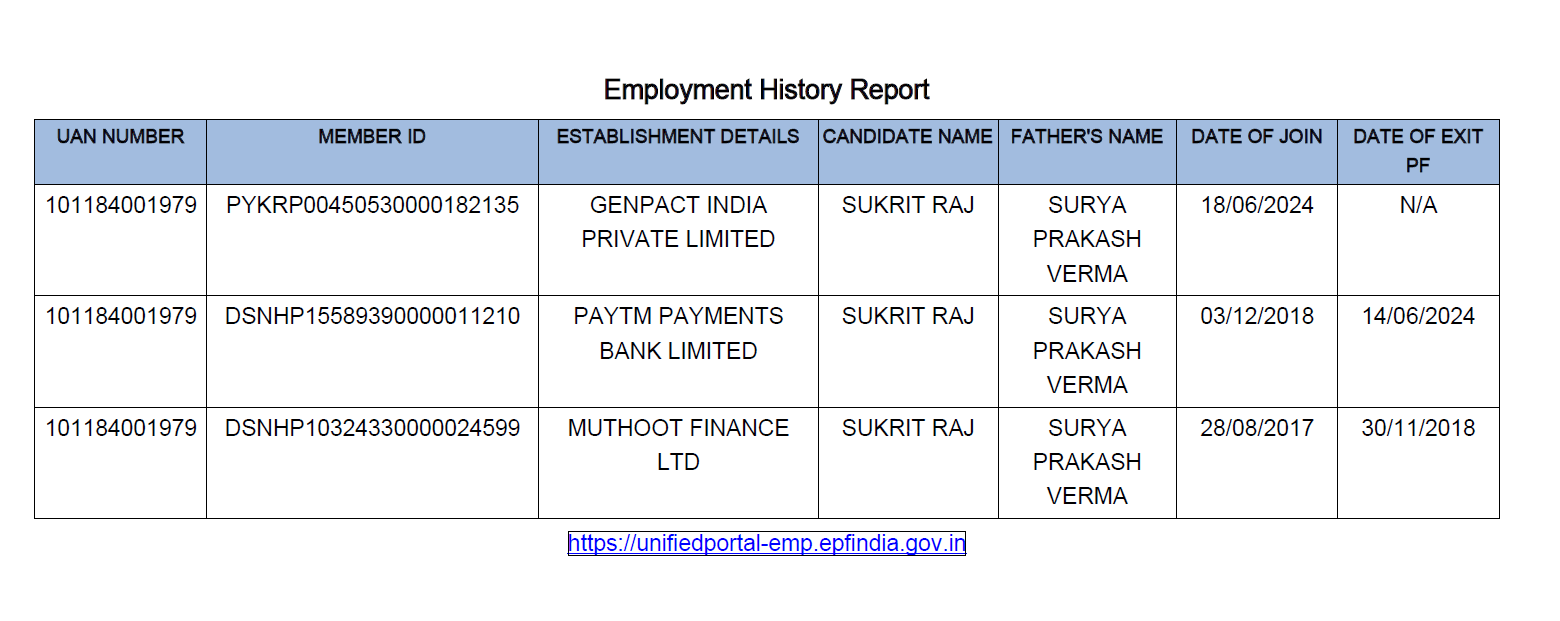This screenshot has width=1560, height=621.
Task: Click the UAN number in the Genpact row
Action: point(121,205)
